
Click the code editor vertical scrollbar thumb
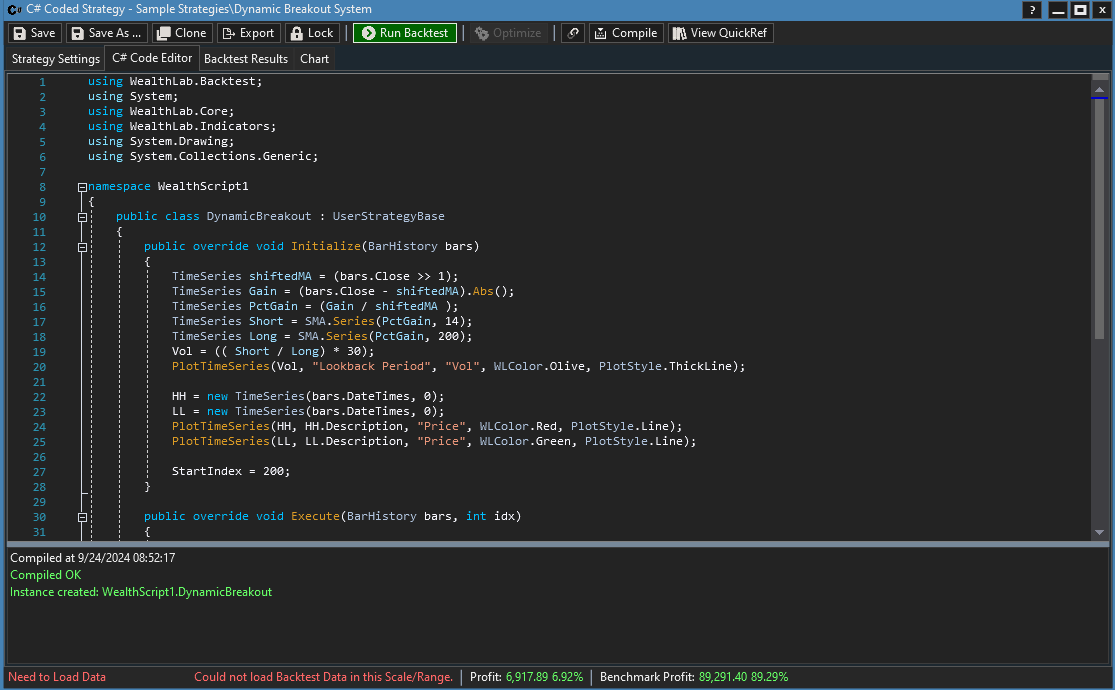pos(1099,220)
